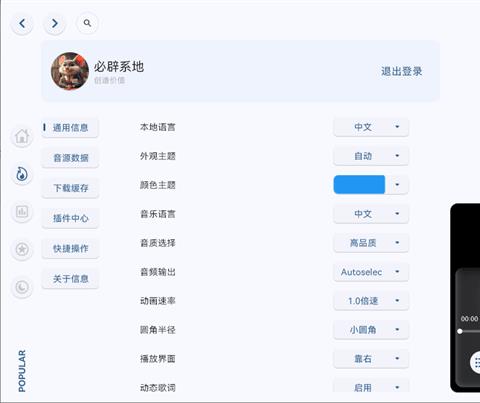
Task: Open the 音乐语言 dropdown
Action: click(x=371, y=214)
